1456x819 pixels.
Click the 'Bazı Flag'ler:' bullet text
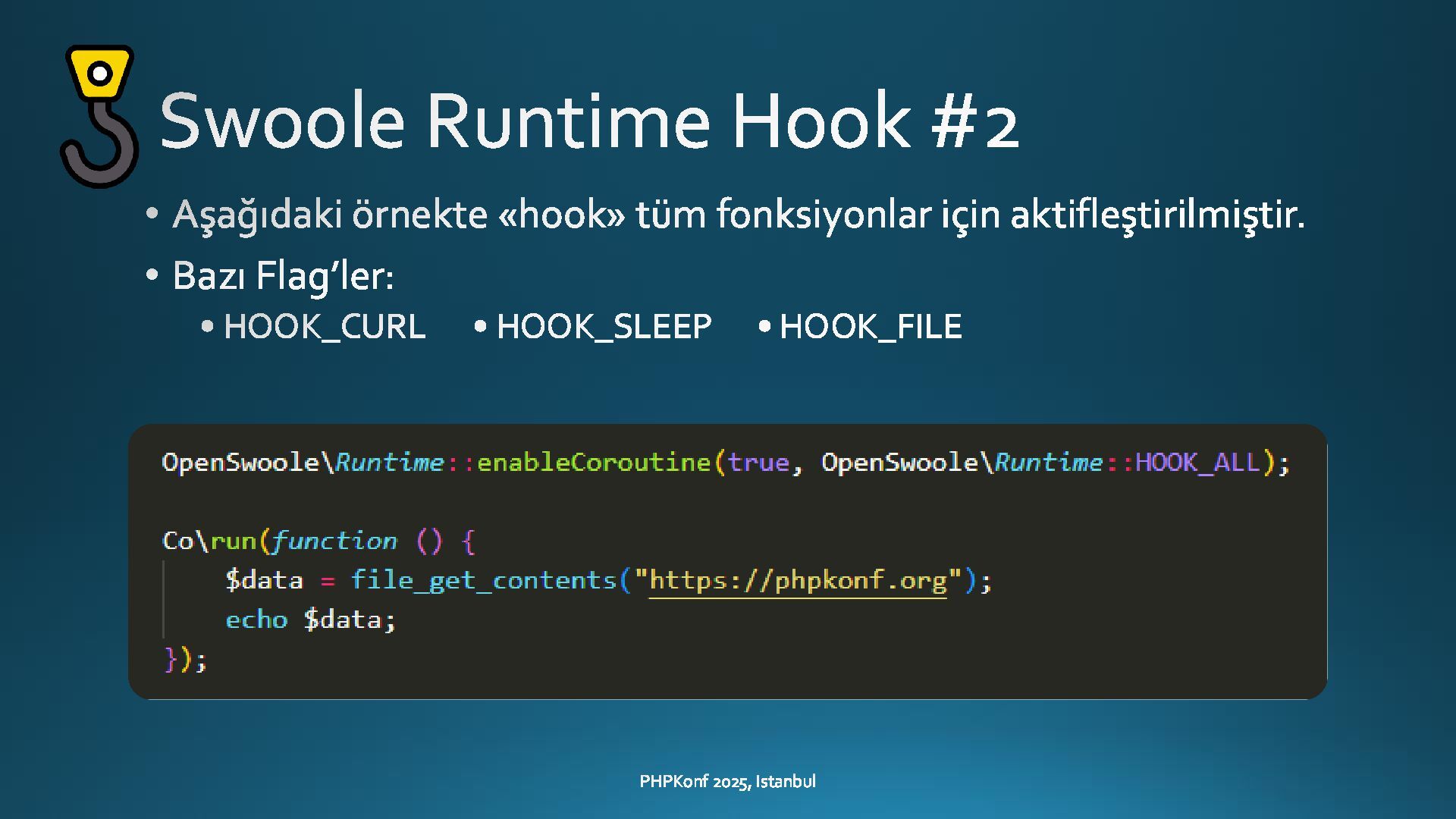coord(283,275)
